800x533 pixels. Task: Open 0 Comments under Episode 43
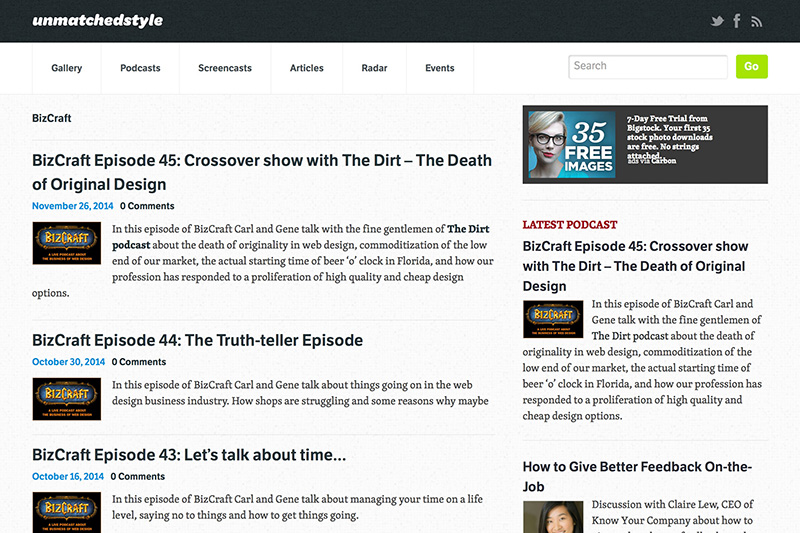[138, 476]
